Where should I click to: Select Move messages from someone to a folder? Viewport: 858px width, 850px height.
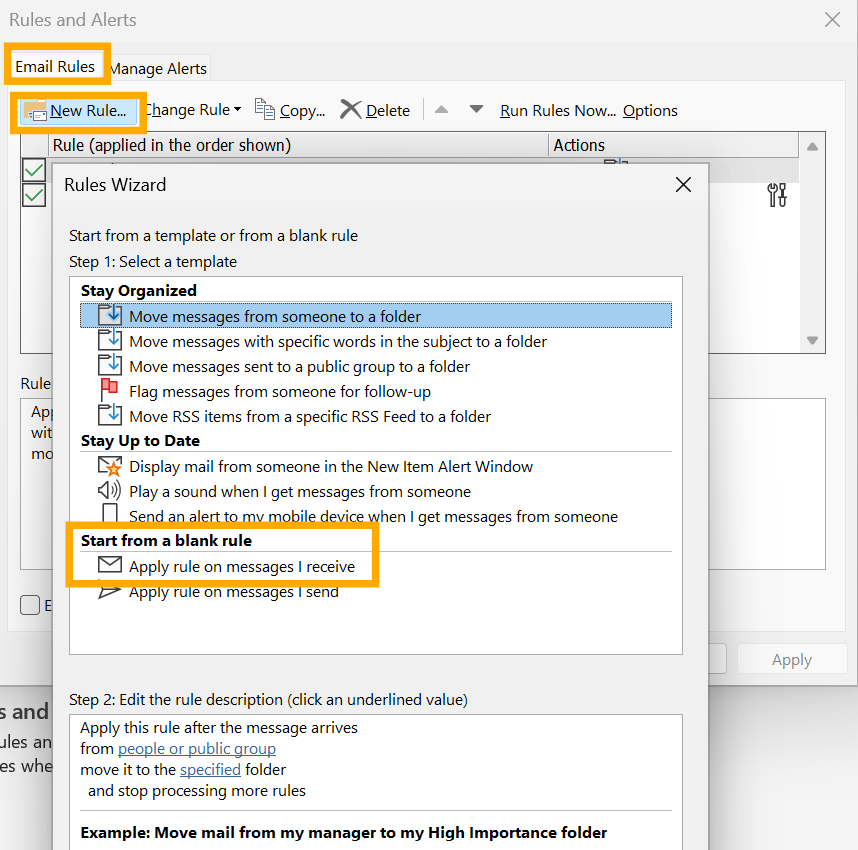pyautogui.click(x=376, y=316)
